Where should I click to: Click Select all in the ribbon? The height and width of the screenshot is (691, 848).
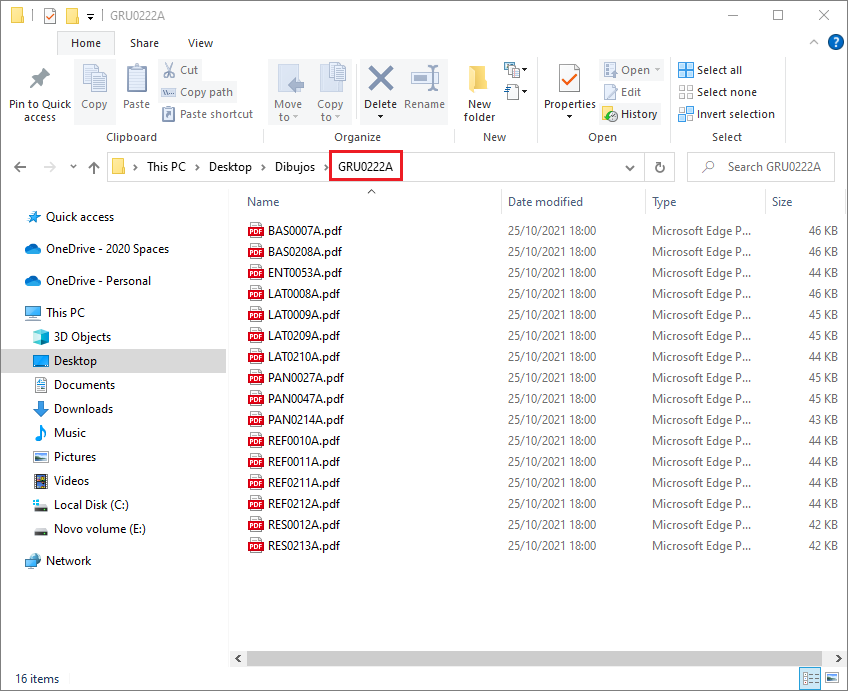710,70
